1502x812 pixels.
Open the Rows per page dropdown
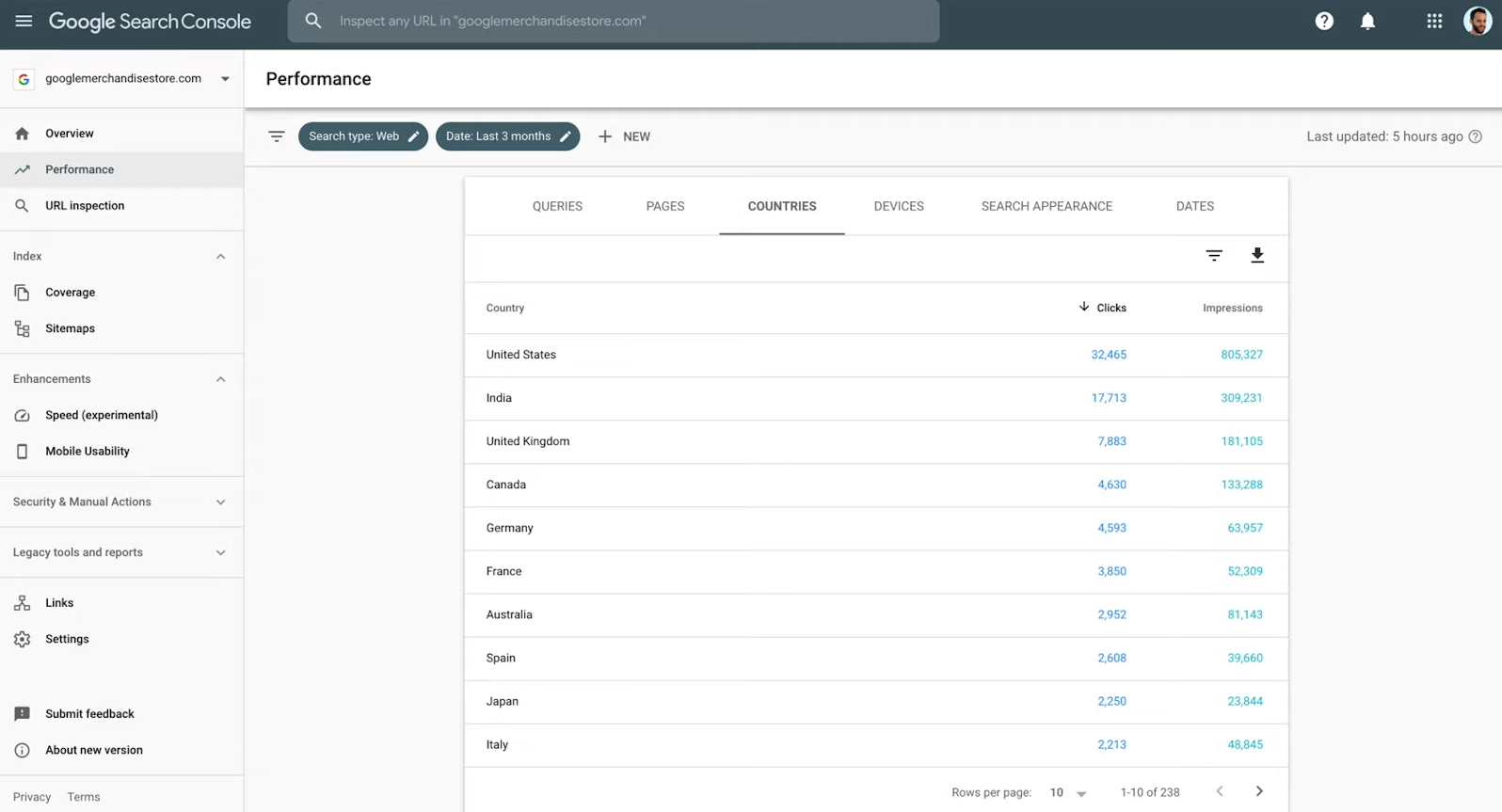click(1068, 792)
